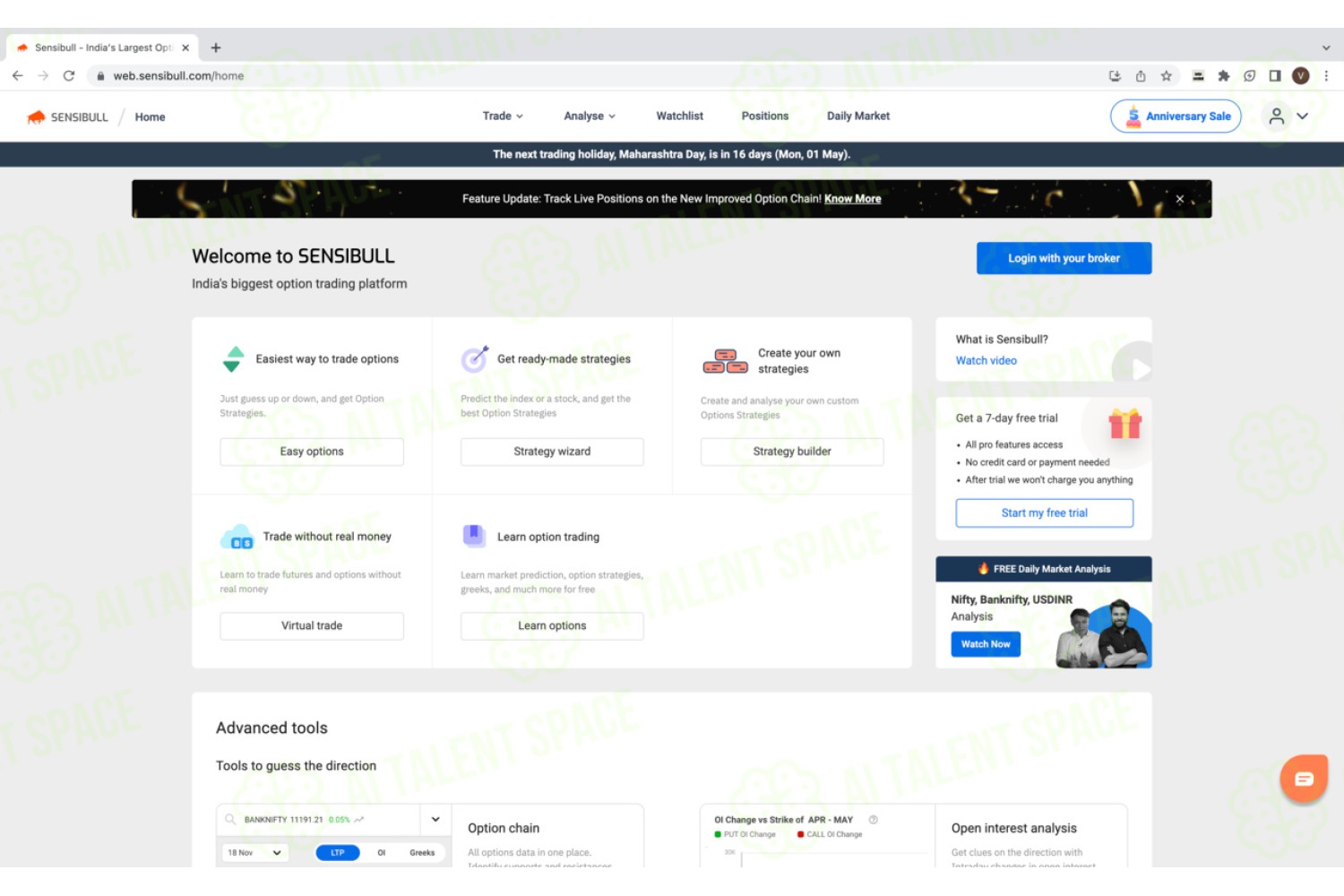Click the Watch video link
Viewport: 1344px width, 896px height.
[x=986, y=360]
